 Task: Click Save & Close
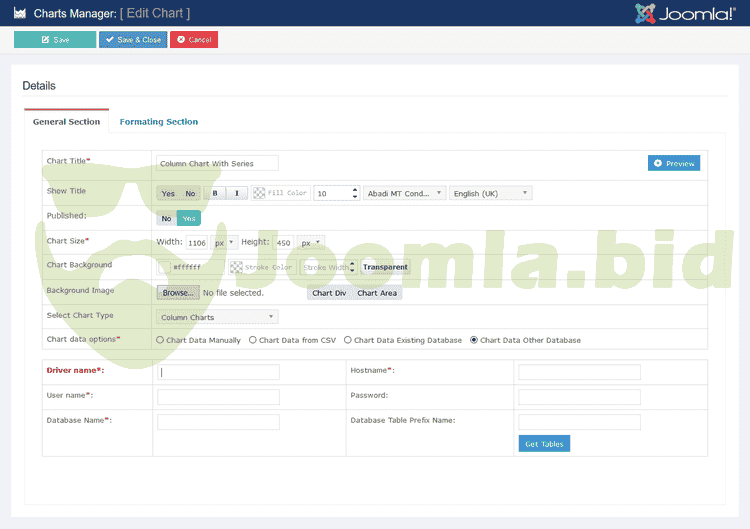coord(132,40)
